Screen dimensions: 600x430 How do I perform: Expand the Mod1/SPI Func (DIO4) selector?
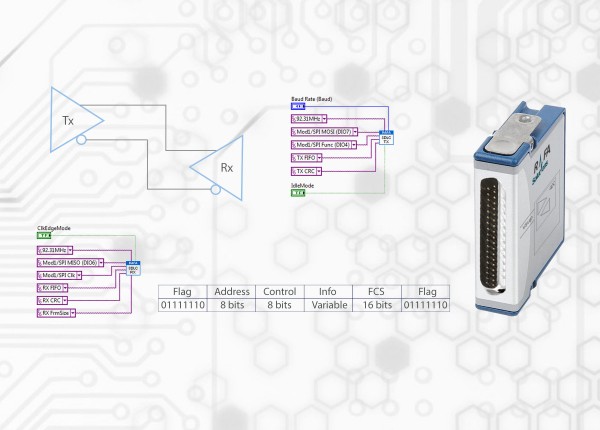[x=356, y=146]
